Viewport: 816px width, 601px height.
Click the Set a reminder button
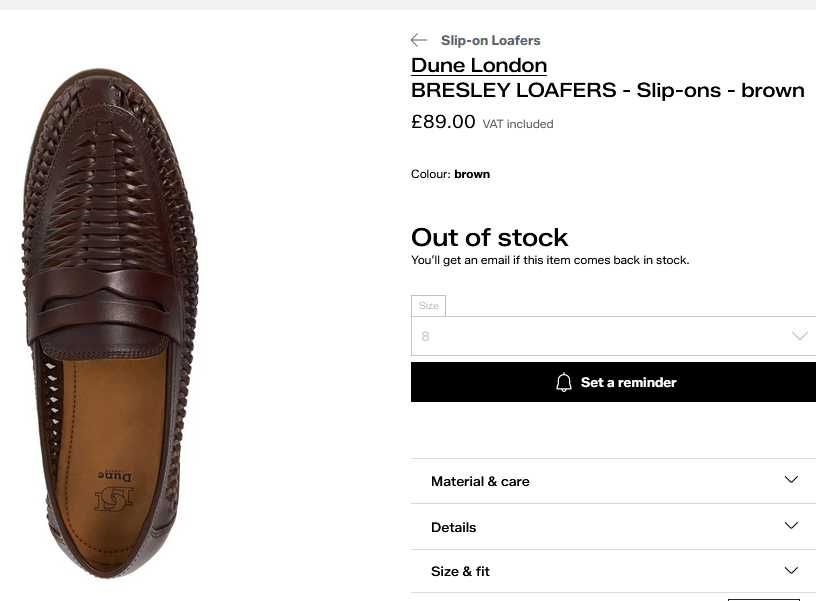[613, 382]
